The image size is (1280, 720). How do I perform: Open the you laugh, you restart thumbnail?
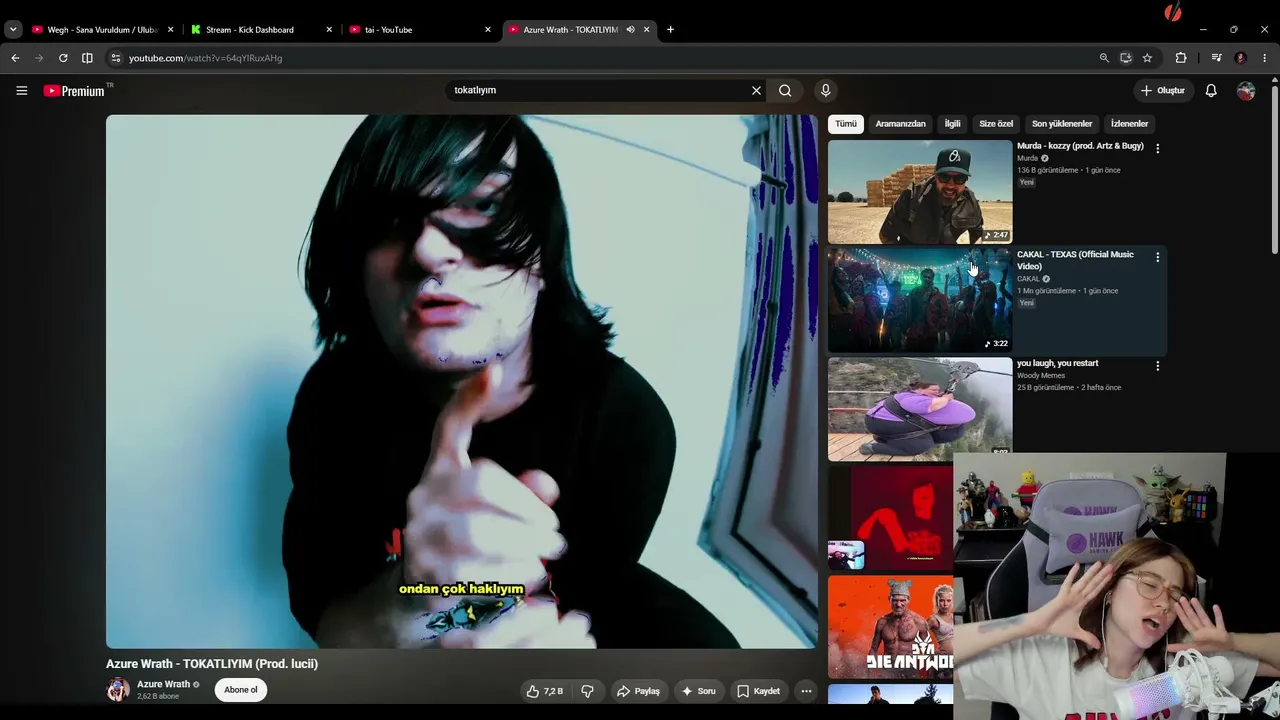click(920, 408)
